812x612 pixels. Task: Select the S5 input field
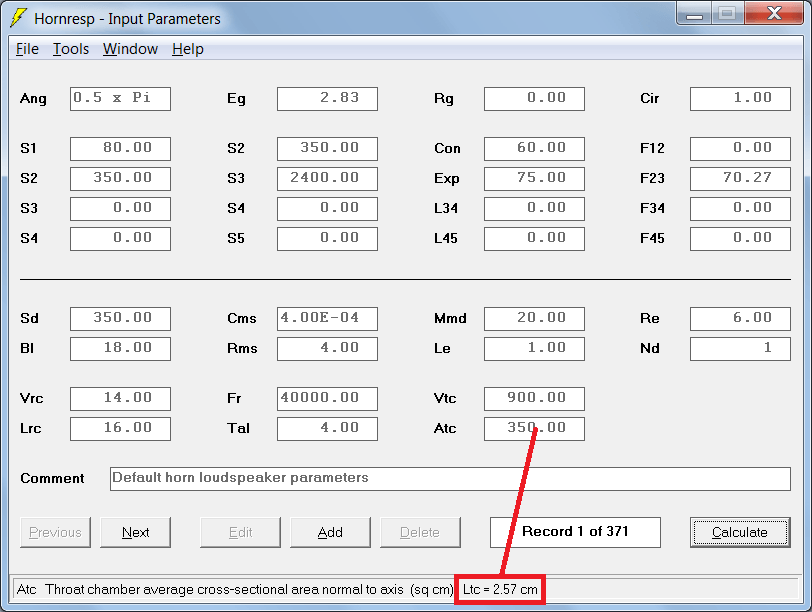coord(327,239)
